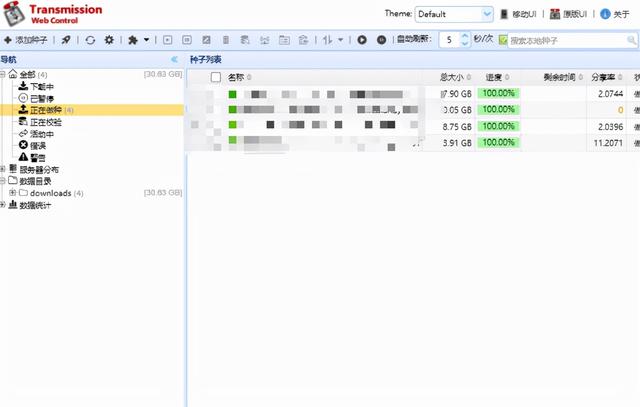Click the pause all round button
This screenshot has width=640, height=407.
(381, 40)
